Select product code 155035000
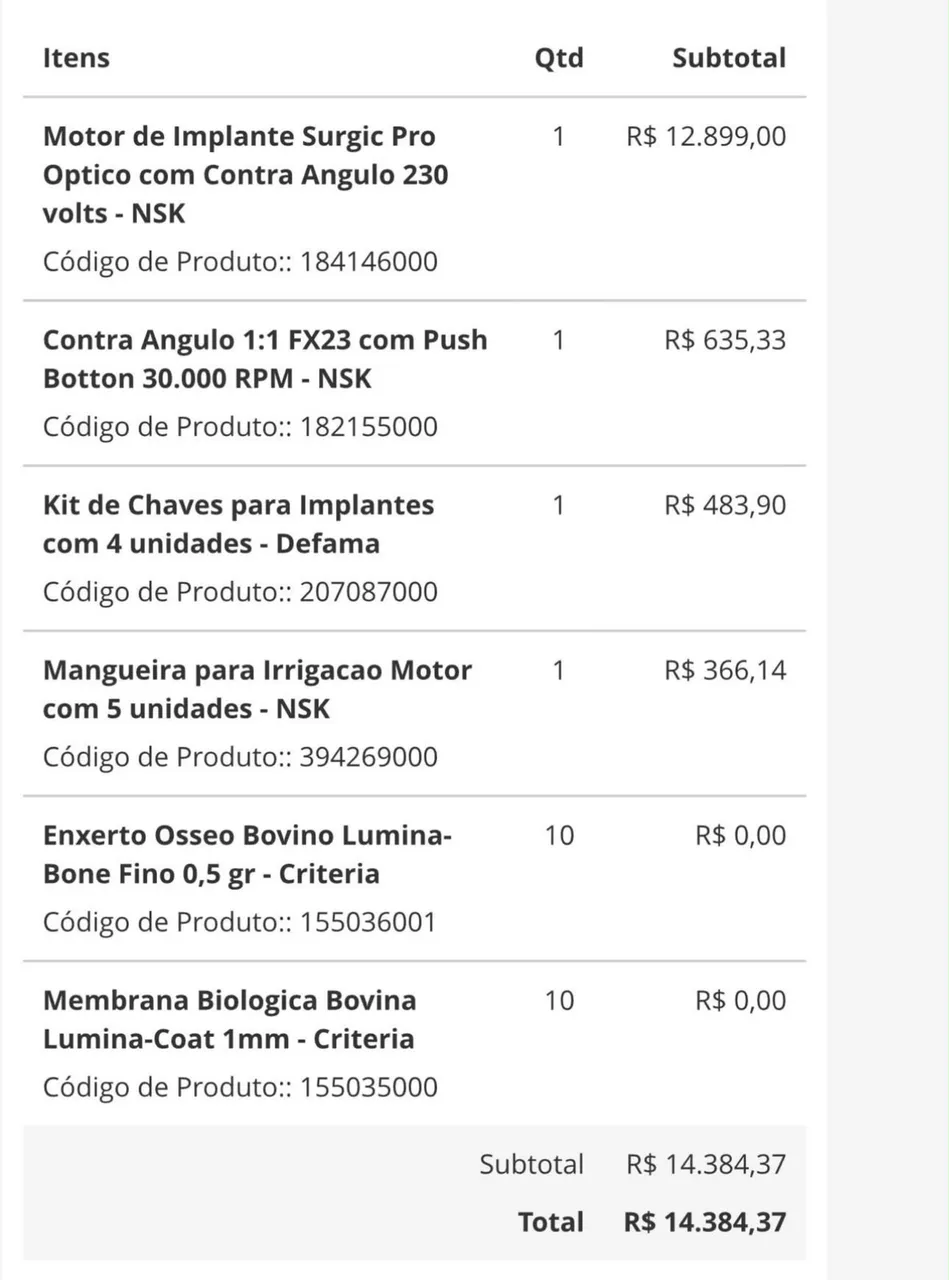This screenshot has height=1280, width=949. tap(368, 1087)
